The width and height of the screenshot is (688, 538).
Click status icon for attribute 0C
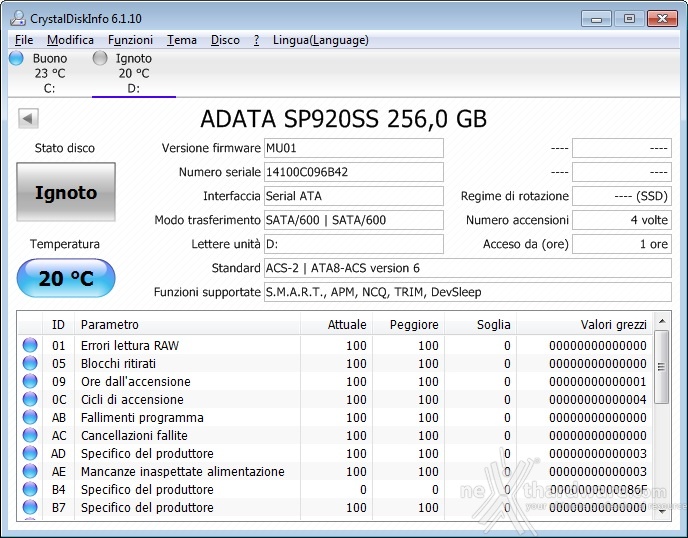[x=30, y=399]
